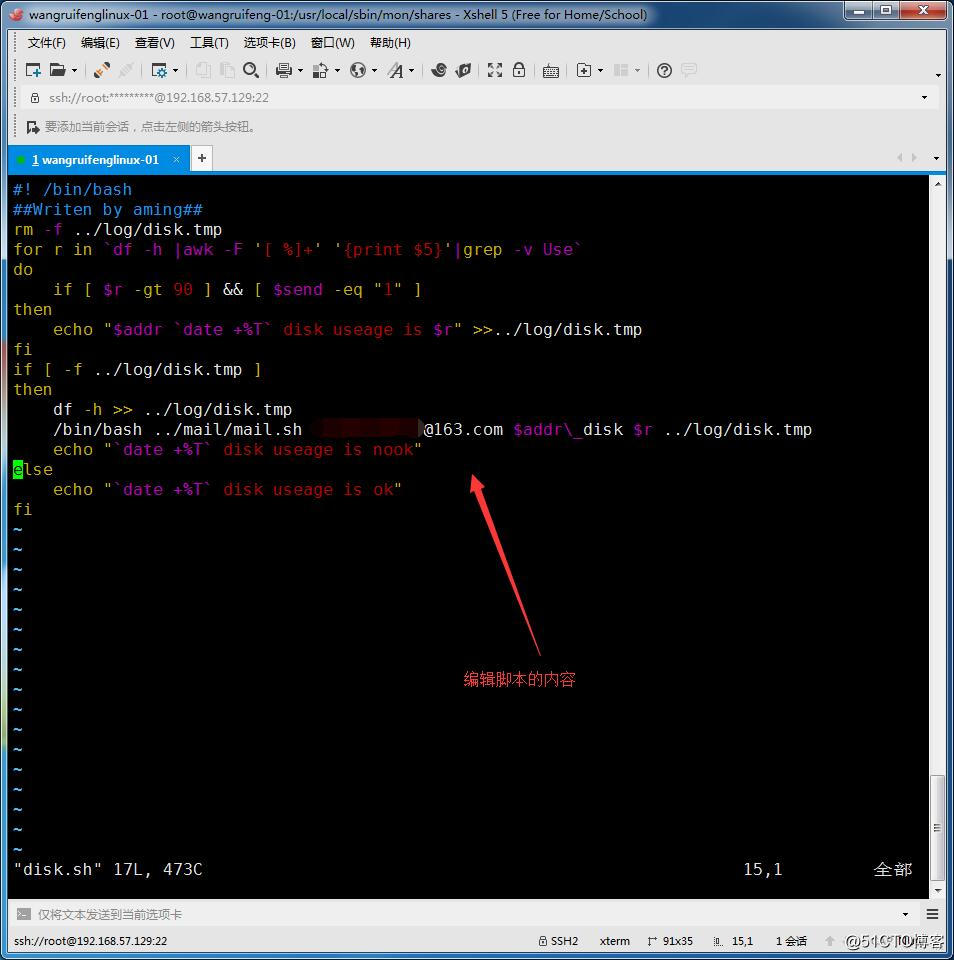Open help with the question mark icon
The image size is (954, 960).
tap(664, 70)
